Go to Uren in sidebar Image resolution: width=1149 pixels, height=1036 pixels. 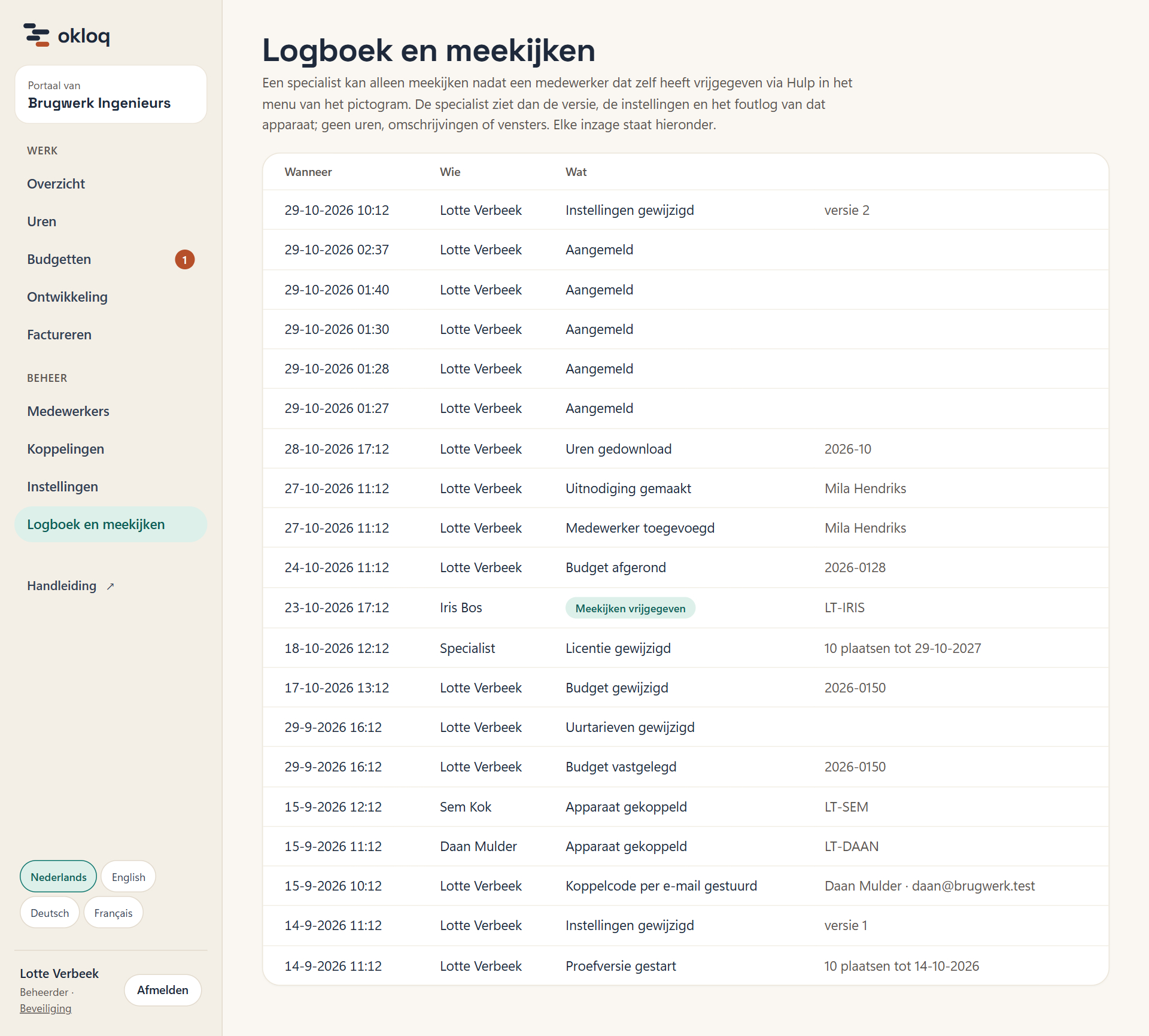click(41, 221)
